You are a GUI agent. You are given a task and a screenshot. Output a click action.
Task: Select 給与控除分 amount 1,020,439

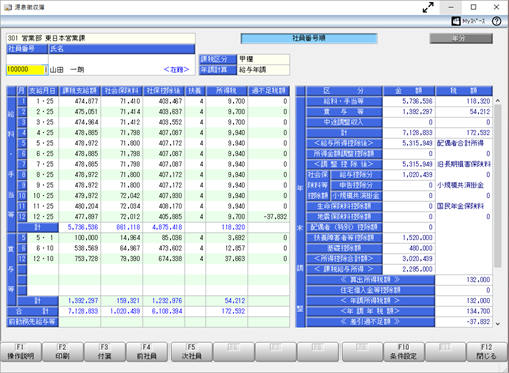pyautogui.click(x=417, y=175)
